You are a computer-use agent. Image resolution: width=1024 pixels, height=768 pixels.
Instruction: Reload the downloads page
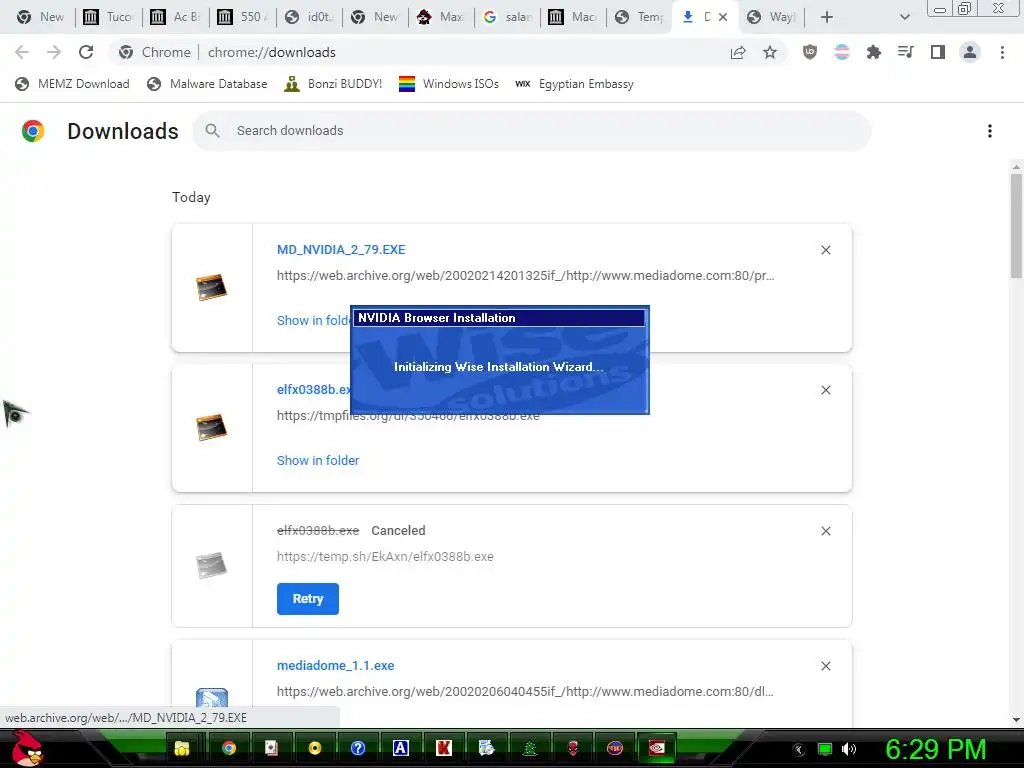pyautogui.click(x=86, y=52)
